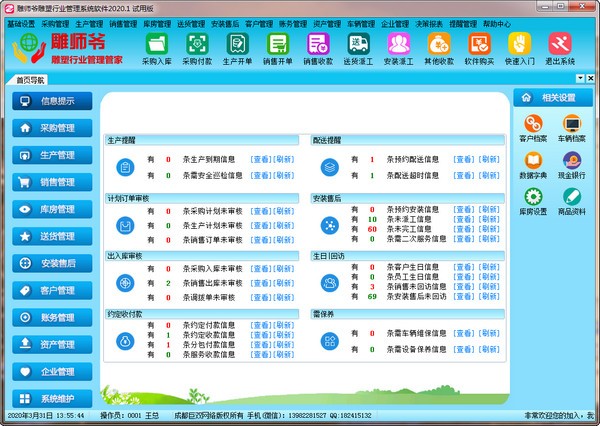Click the 退出系统 exit icon
Viewport: 600px width, 426px height.
coord(560,48)
